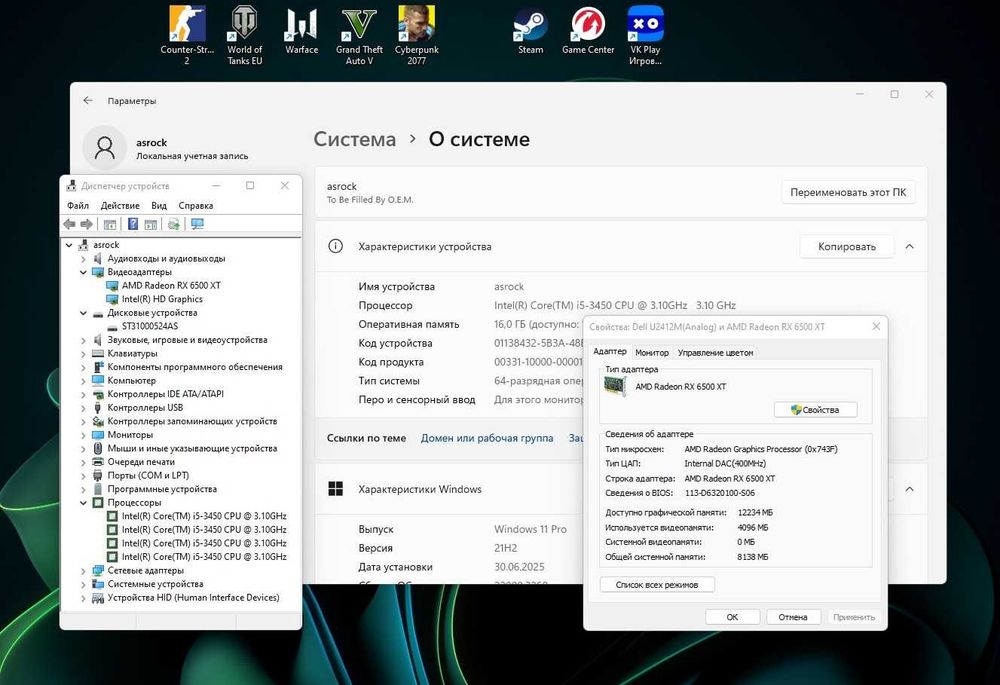Select Intel(R) HD Graphics device
Image resolution: width=1000 pixels, height=685 pixels.
coord(162,299)
